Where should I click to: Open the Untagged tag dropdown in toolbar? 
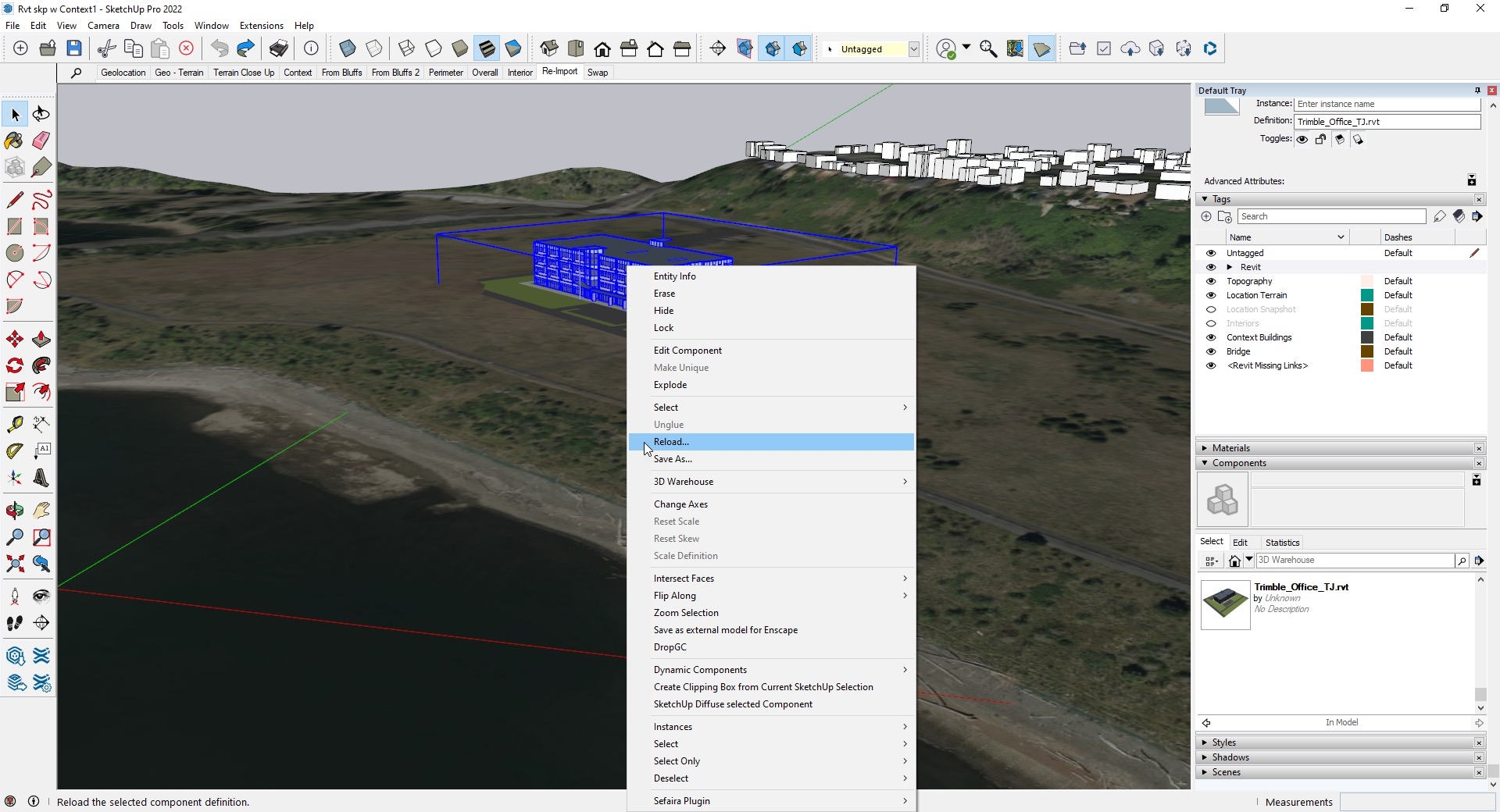(914, 48)
